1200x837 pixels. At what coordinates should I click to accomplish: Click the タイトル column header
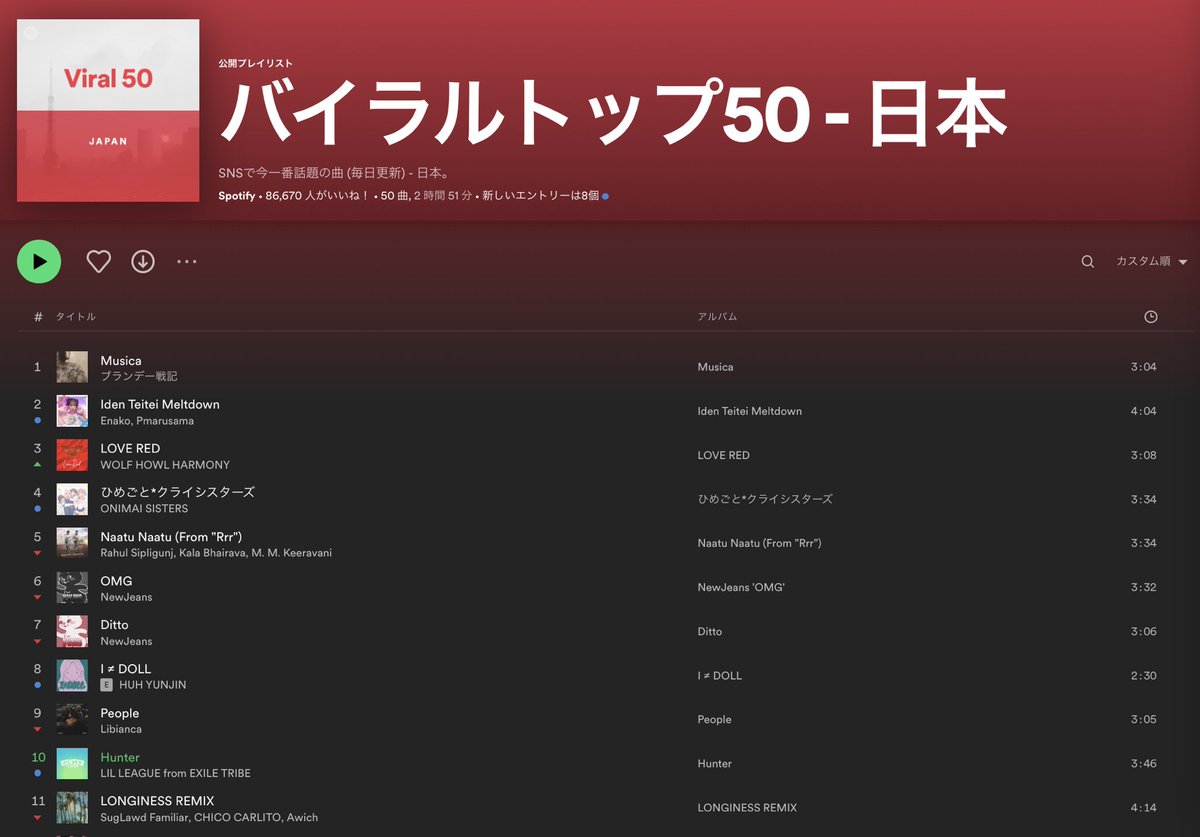coord(75,317)
